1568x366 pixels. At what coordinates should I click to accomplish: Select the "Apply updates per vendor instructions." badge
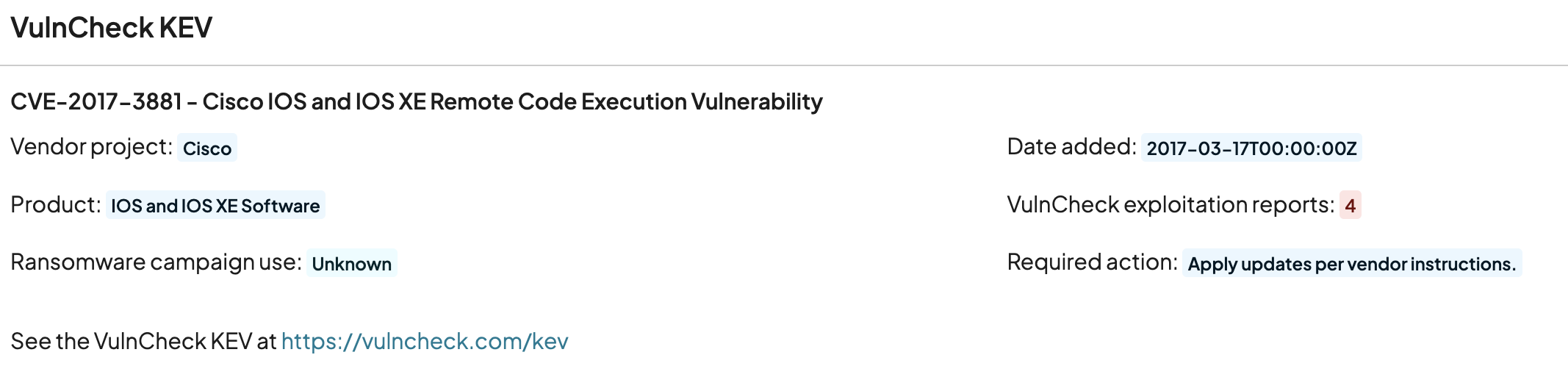[1351, 264]
